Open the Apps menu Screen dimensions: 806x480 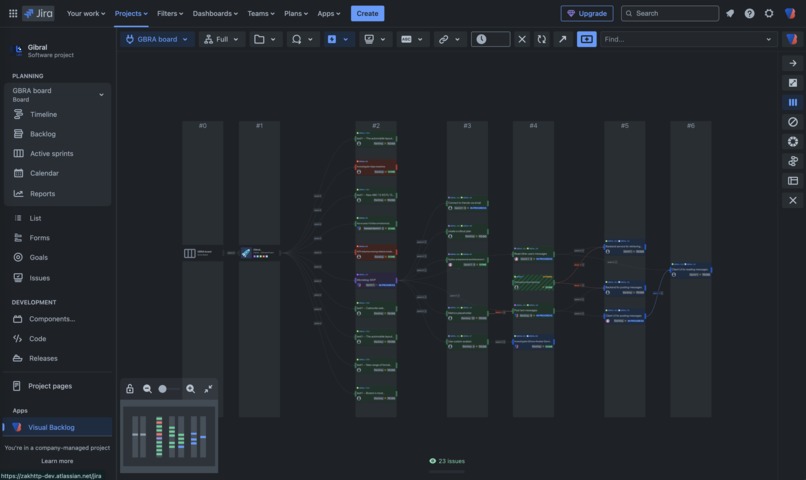328,13
